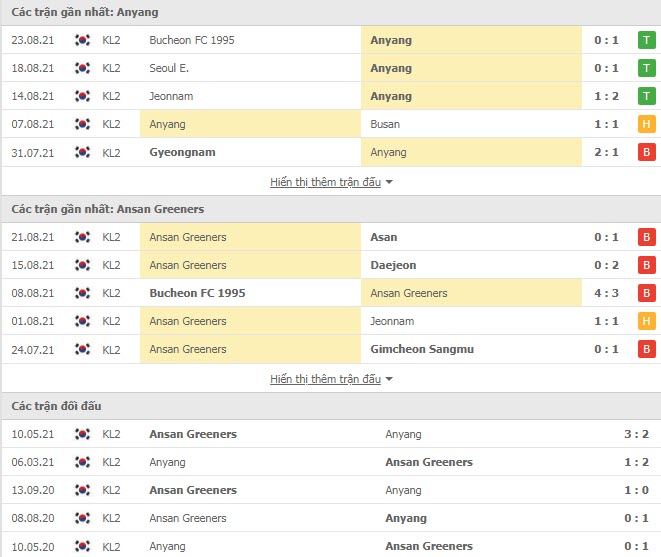Click the orange H badge for Anyang vs Busan
The height and width of the screenshot is (557, 661).
646,124
